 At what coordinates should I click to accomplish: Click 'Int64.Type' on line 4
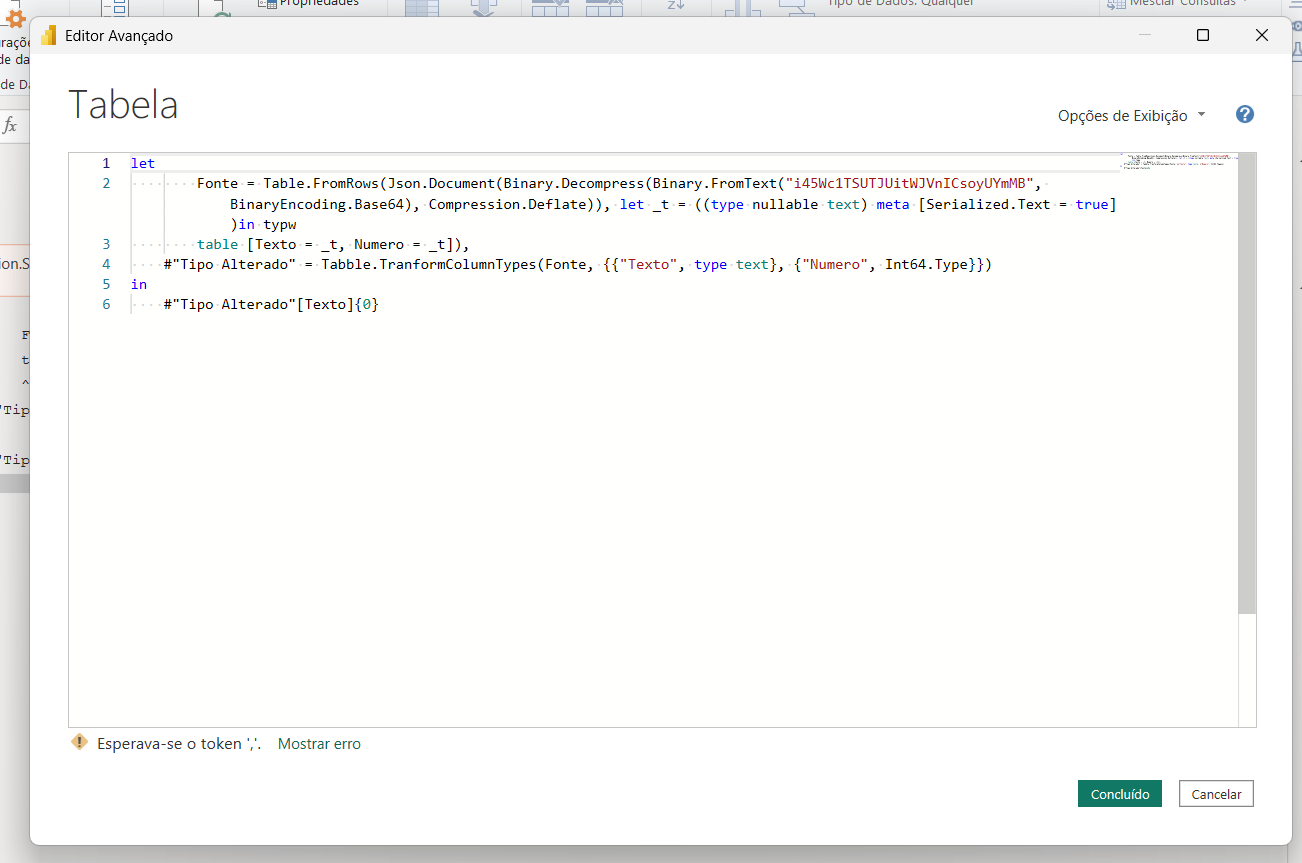pyautogui.click(x=926, y=264)
